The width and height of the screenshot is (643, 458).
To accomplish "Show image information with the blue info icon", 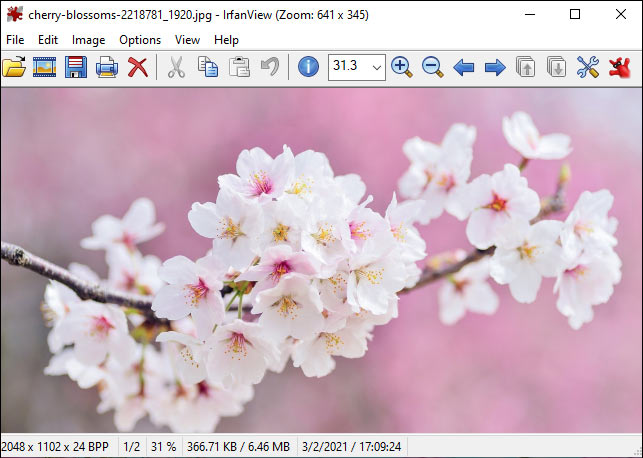I will 308,67.
